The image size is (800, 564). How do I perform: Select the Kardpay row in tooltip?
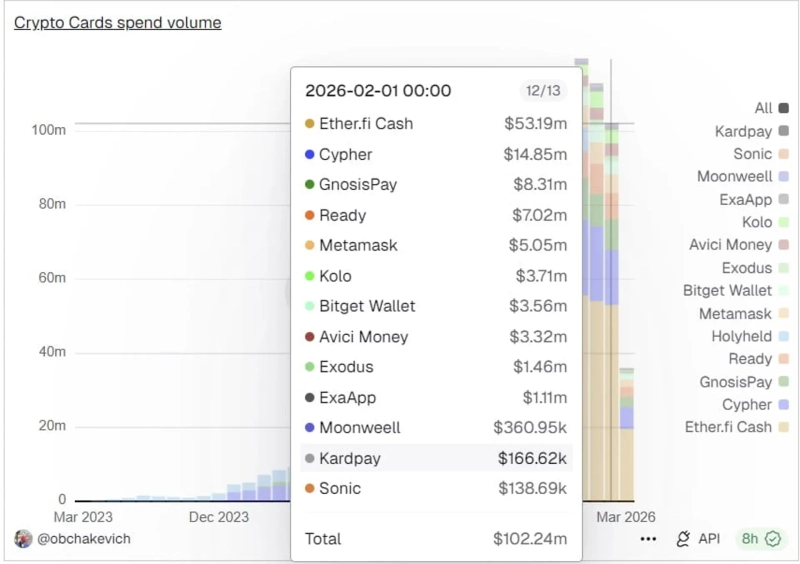click(435, 458)
